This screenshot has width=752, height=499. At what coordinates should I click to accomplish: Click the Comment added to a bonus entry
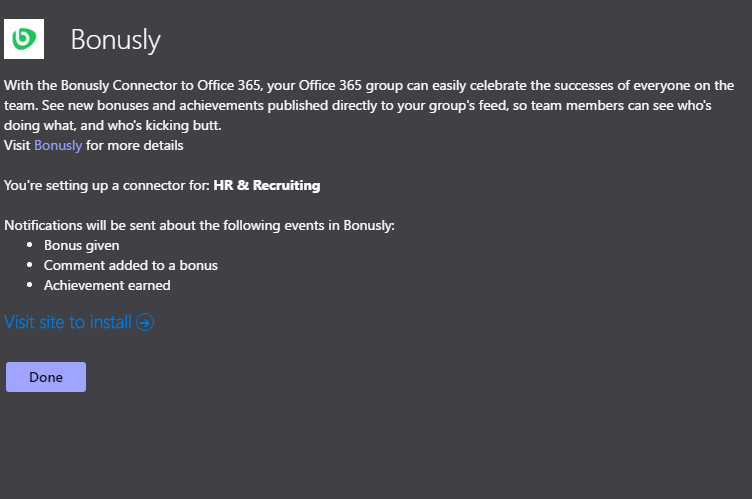131,265
